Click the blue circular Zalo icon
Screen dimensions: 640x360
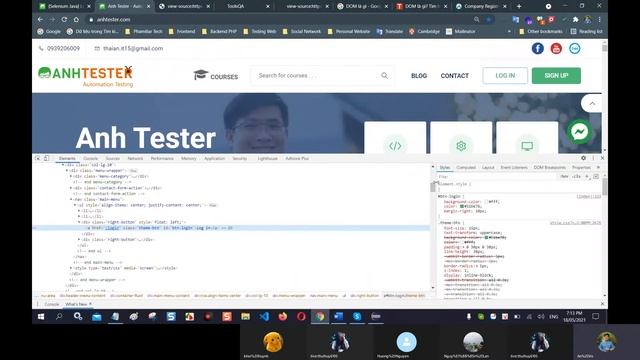pyautogui.click(x=575, y=49)
